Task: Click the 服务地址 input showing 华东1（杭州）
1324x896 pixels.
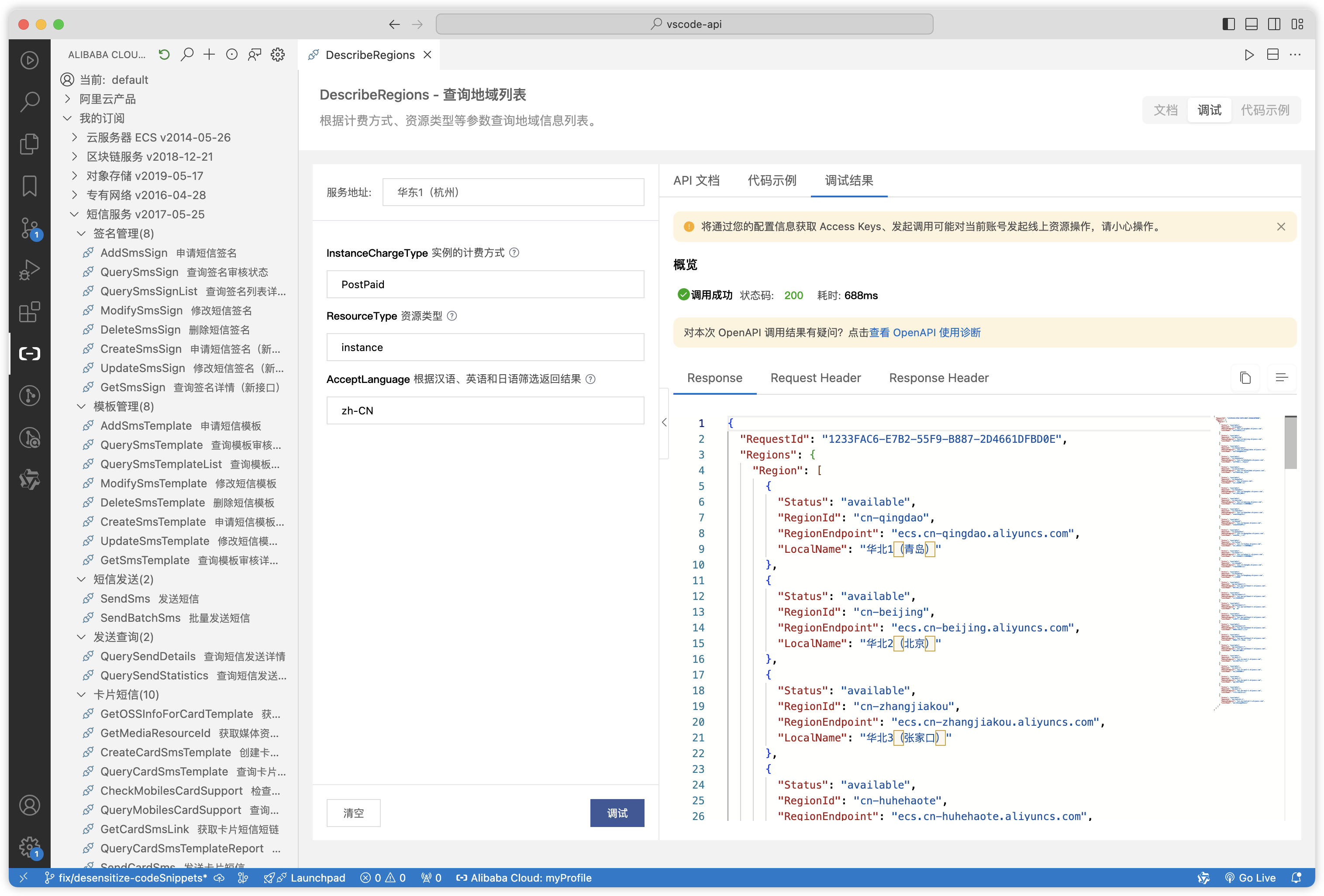Action: tap(512, 192)
